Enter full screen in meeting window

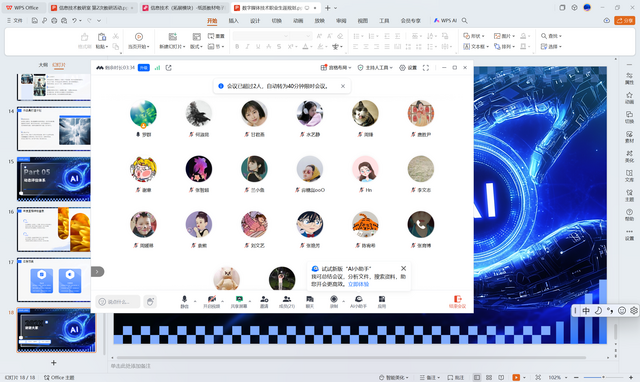pos(426,68)
